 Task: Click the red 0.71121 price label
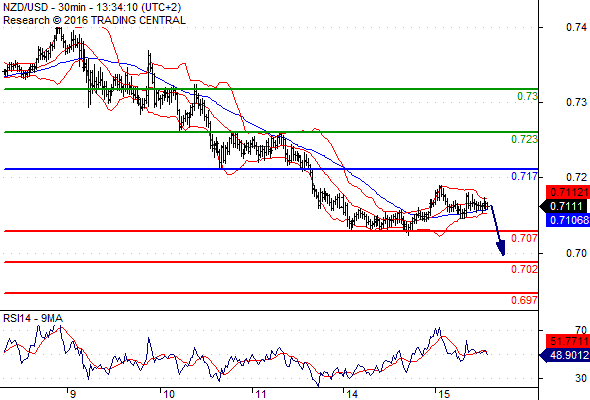pos(567,193)
